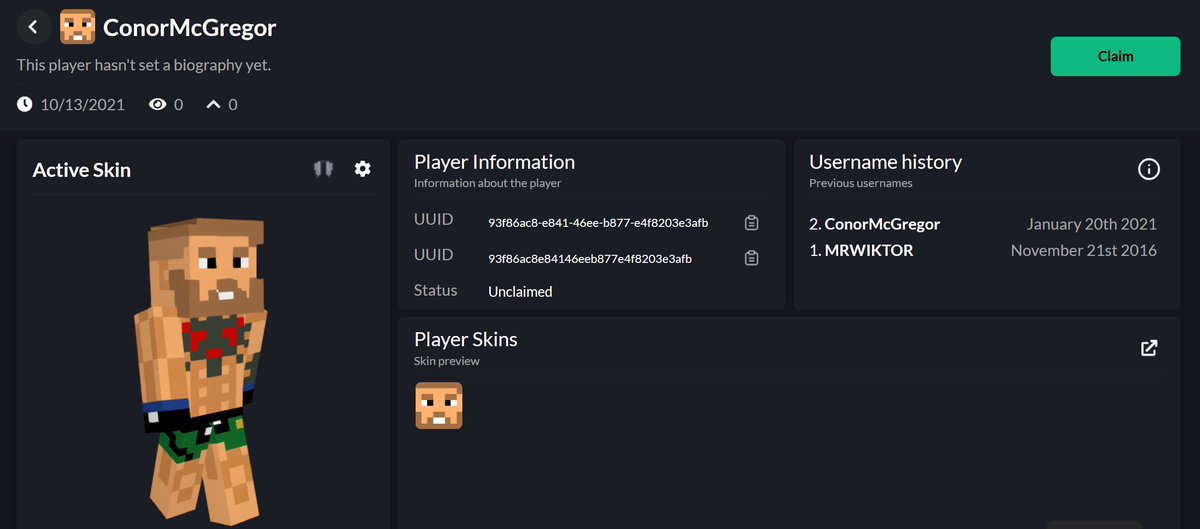Image resolution: width=1200 pixels, height=529 pixels.
Task: Click the upvote chevron icon
Action: click(x=213, y=104)
